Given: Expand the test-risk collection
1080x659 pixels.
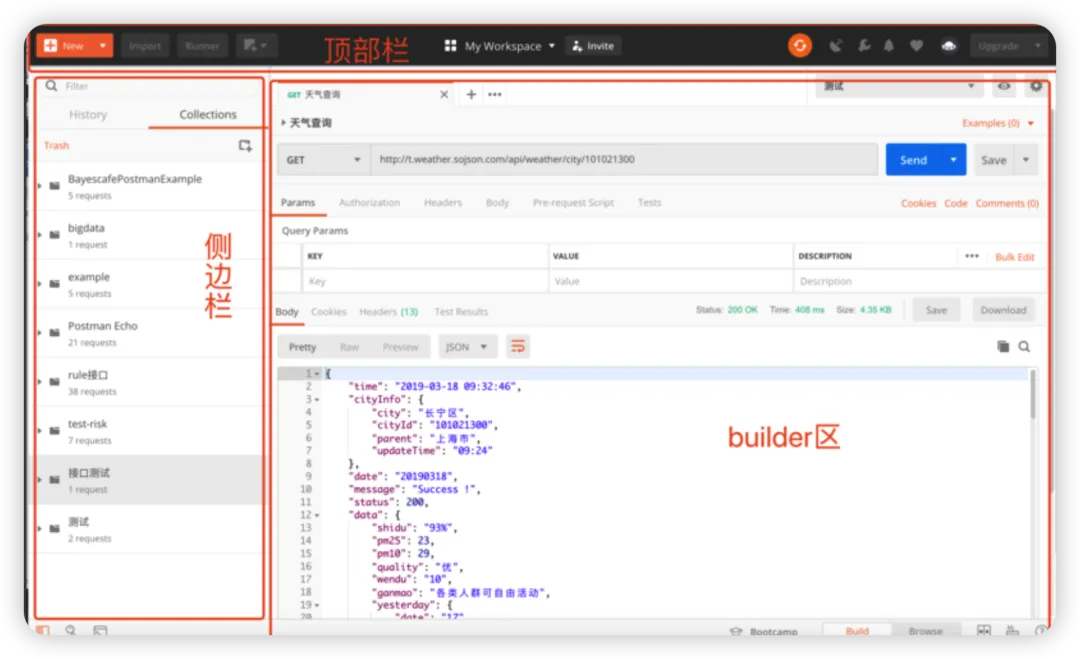Looking at the screenshot, I should click(40, 430).
